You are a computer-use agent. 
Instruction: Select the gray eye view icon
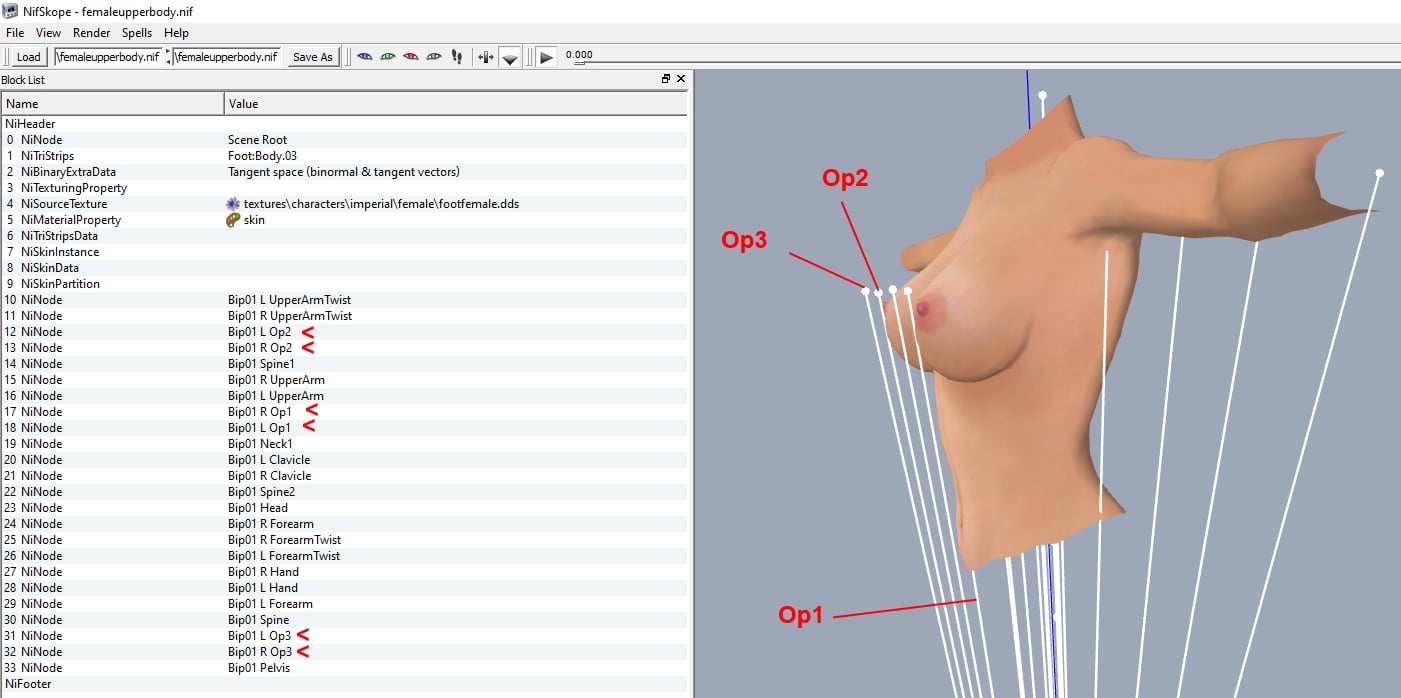pyautogui.click(x=434, y=57)
